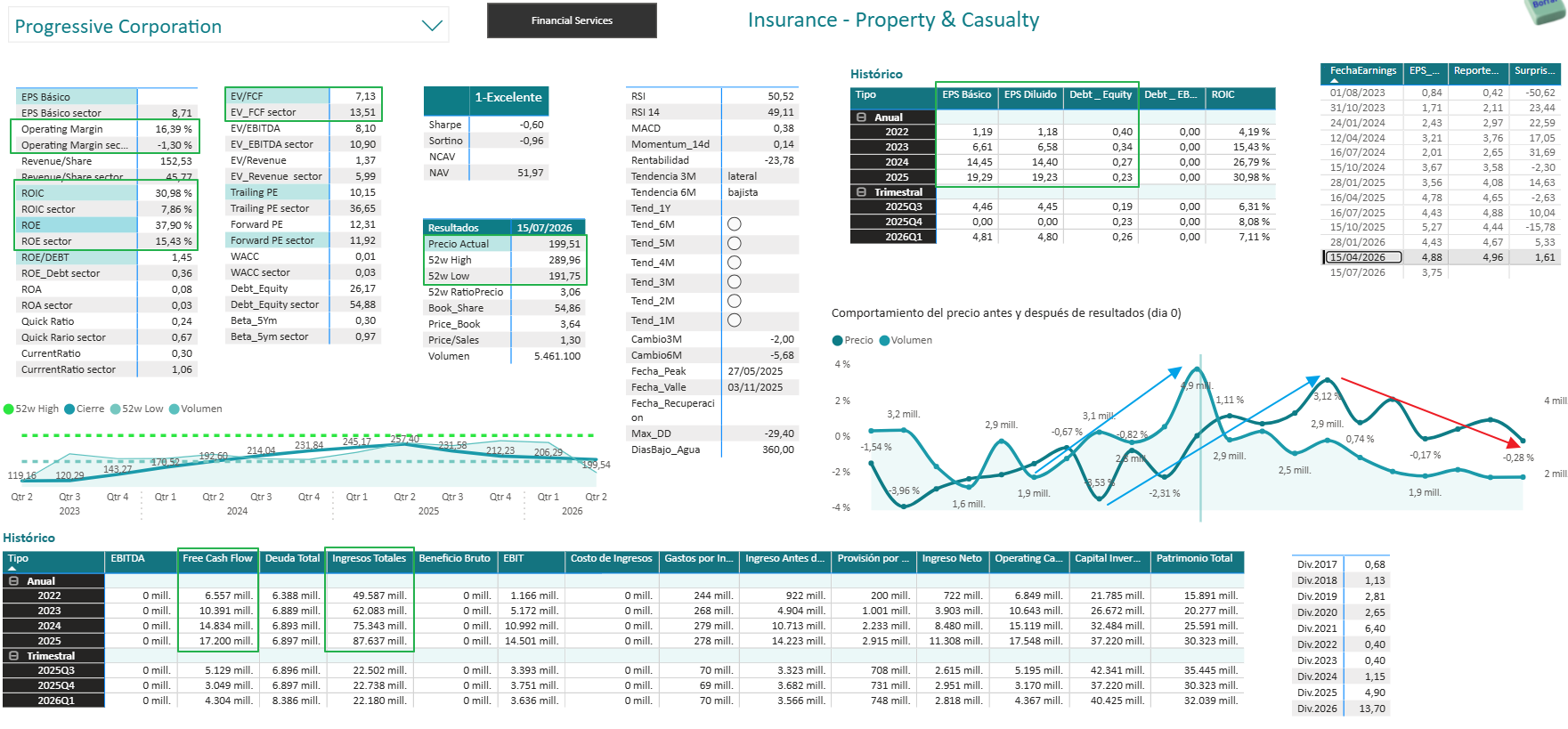
Task: Click the Div.2021 value 6,40
Action: (x=1375, y=628)
